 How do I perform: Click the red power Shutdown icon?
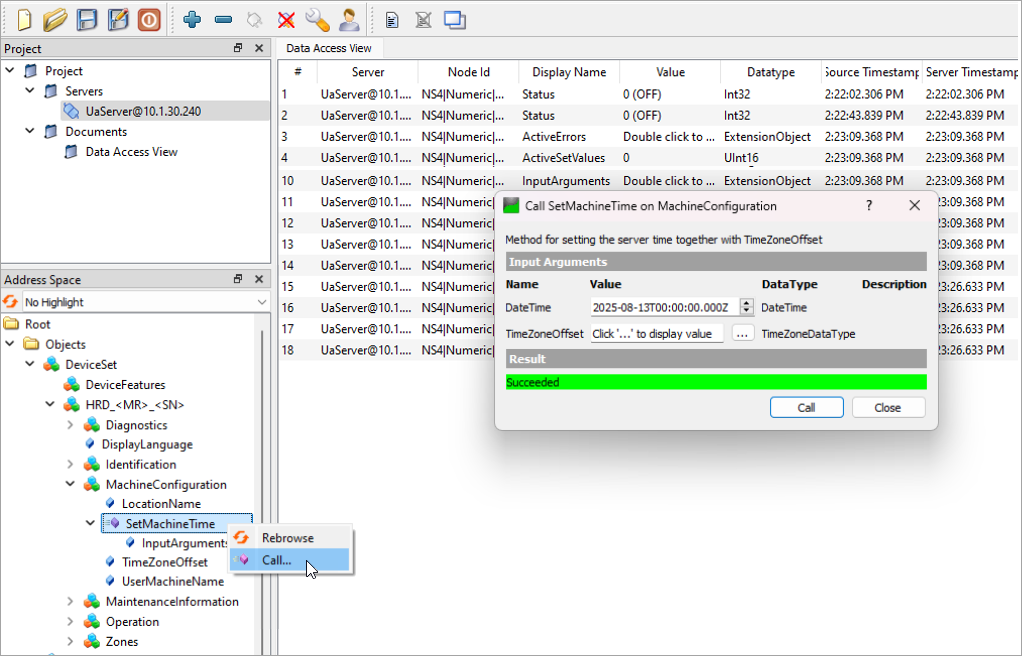149,19
